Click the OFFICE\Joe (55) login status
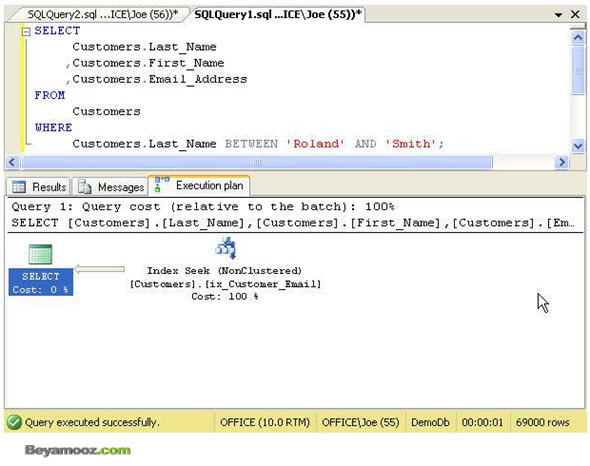Viewport: 590px width, 466px height. coord(360,422)
